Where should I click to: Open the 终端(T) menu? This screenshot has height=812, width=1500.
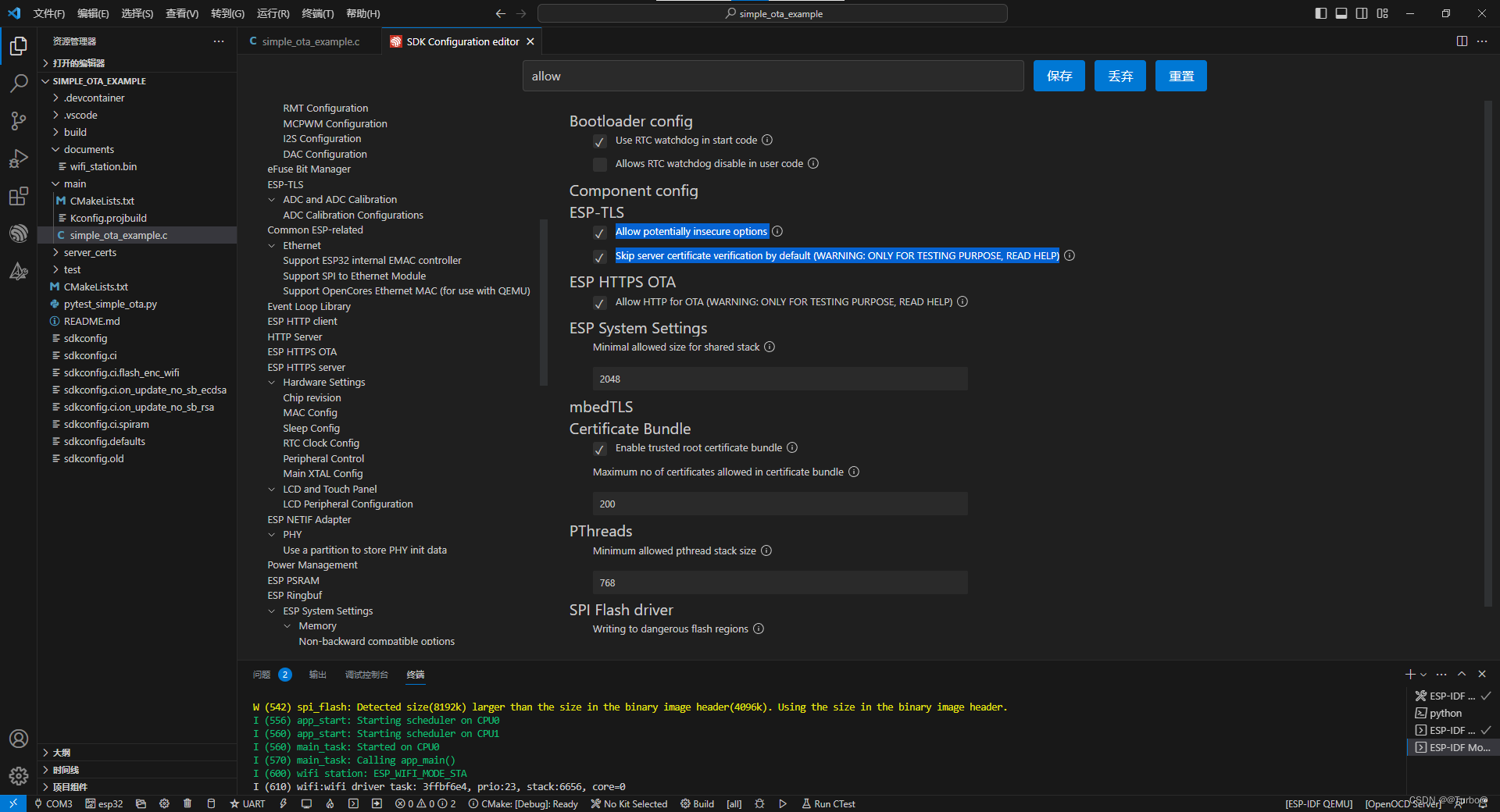pos(318,13)
